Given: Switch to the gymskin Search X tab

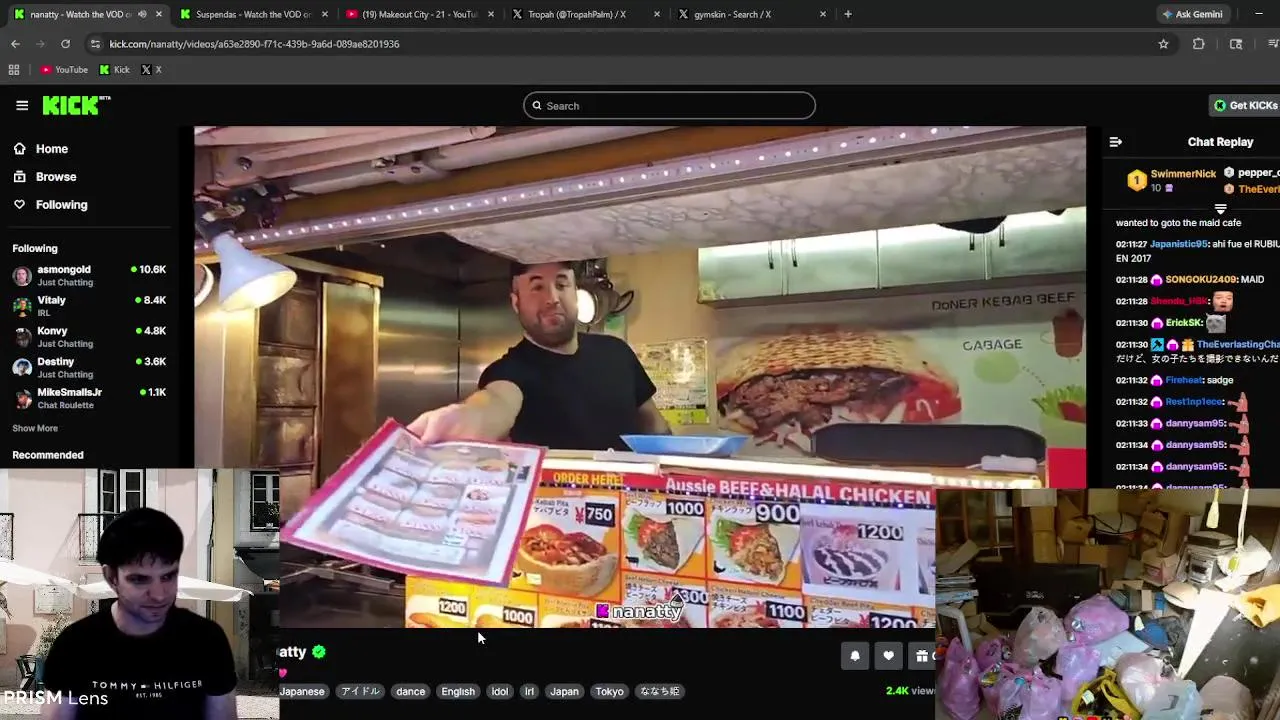Looking at the screenshot, I should coord(752,14).
